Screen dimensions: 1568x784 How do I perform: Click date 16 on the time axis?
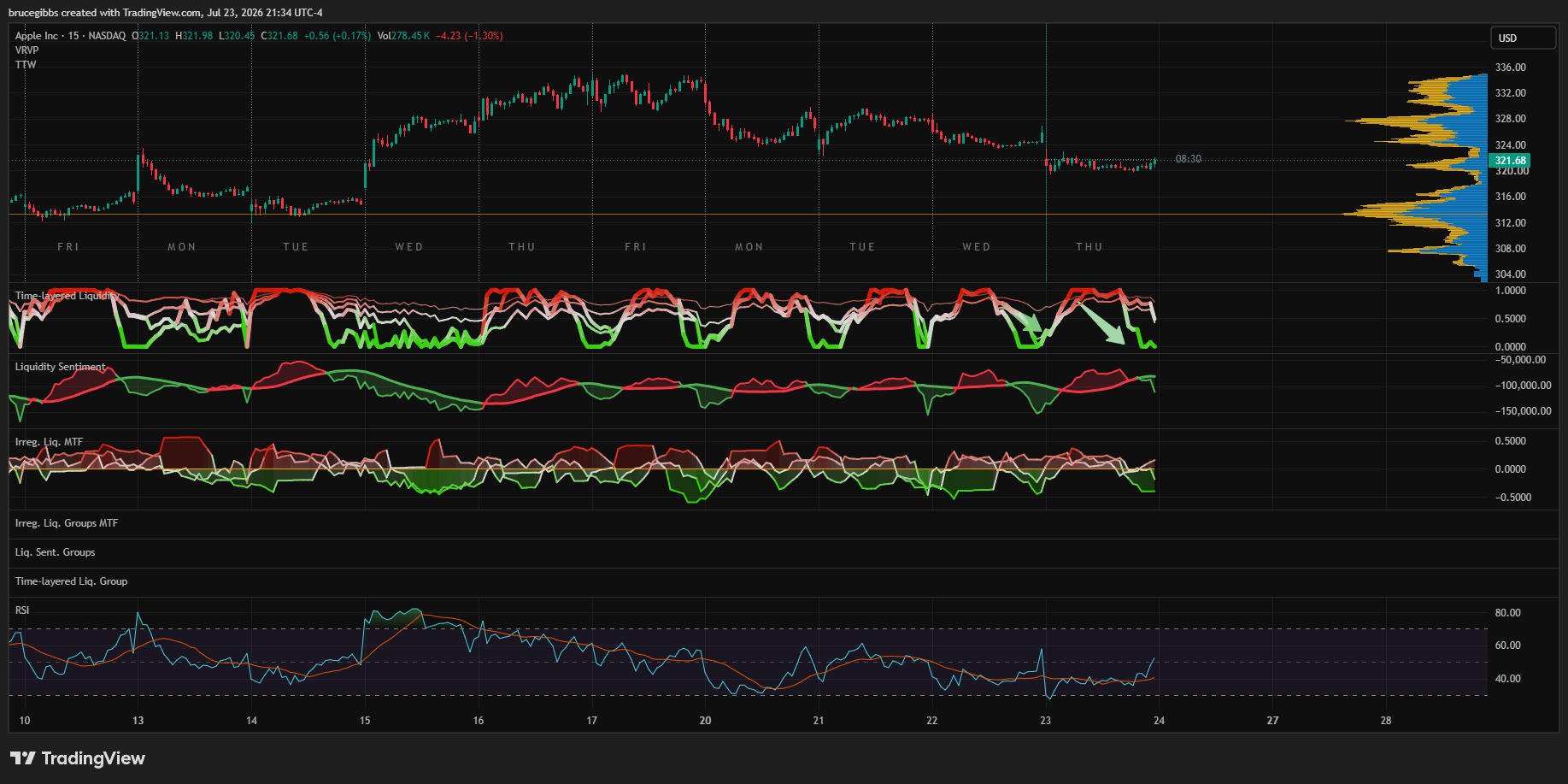(479, 721)
